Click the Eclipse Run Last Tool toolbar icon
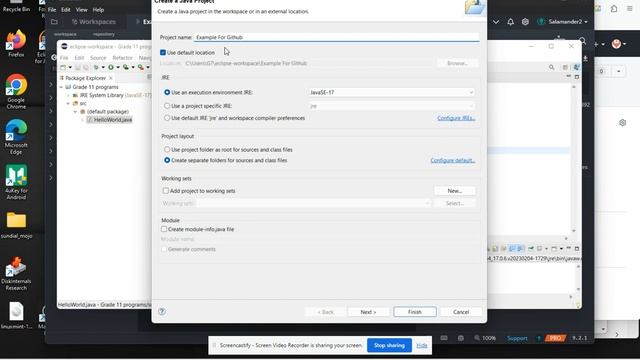640x360 pixels. point(141,67)
